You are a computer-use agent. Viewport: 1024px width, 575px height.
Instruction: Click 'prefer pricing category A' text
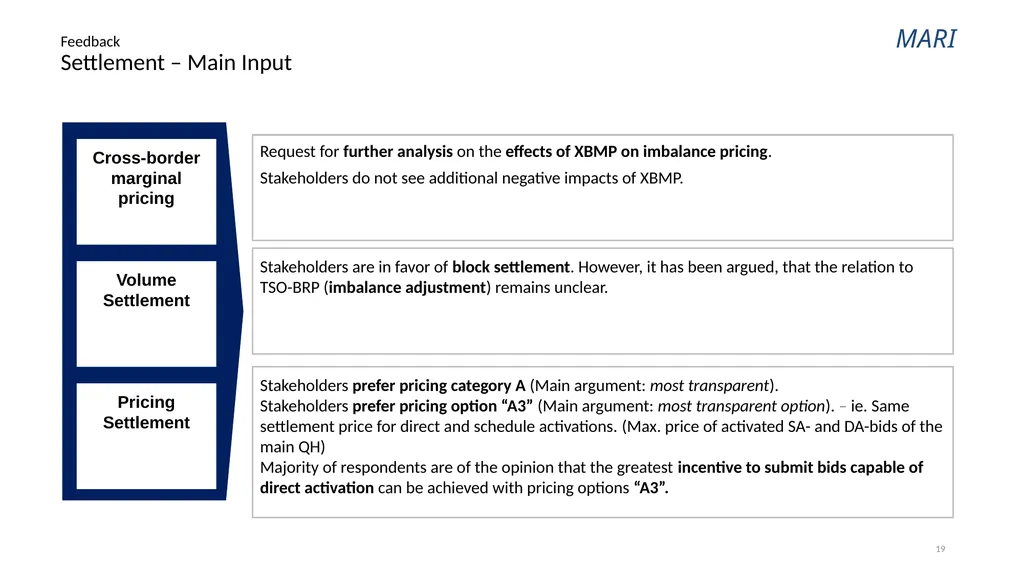[x=438, y=386]
